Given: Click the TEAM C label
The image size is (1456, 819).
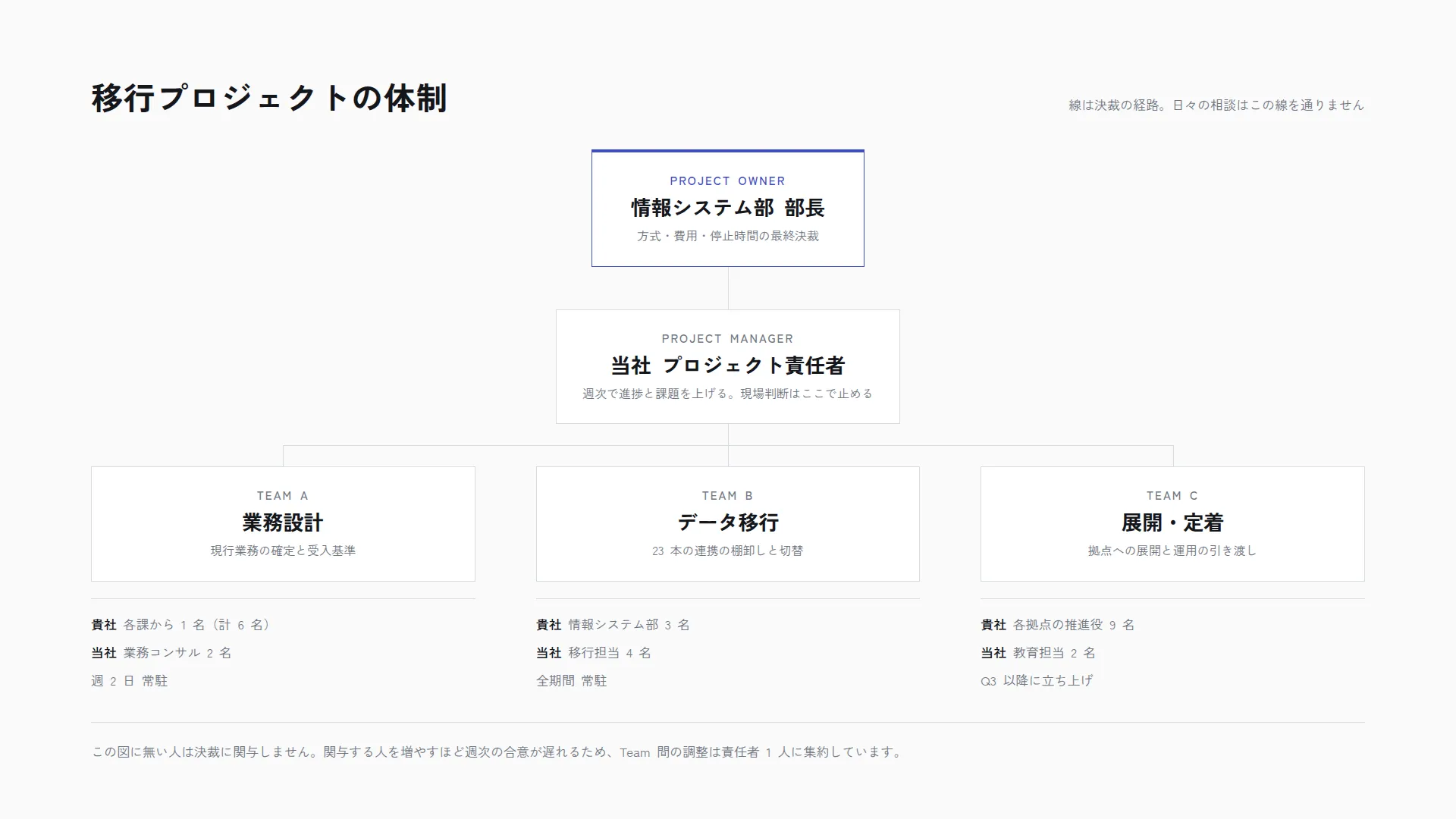Looking at the screenshot, I should coord(1172,496).
